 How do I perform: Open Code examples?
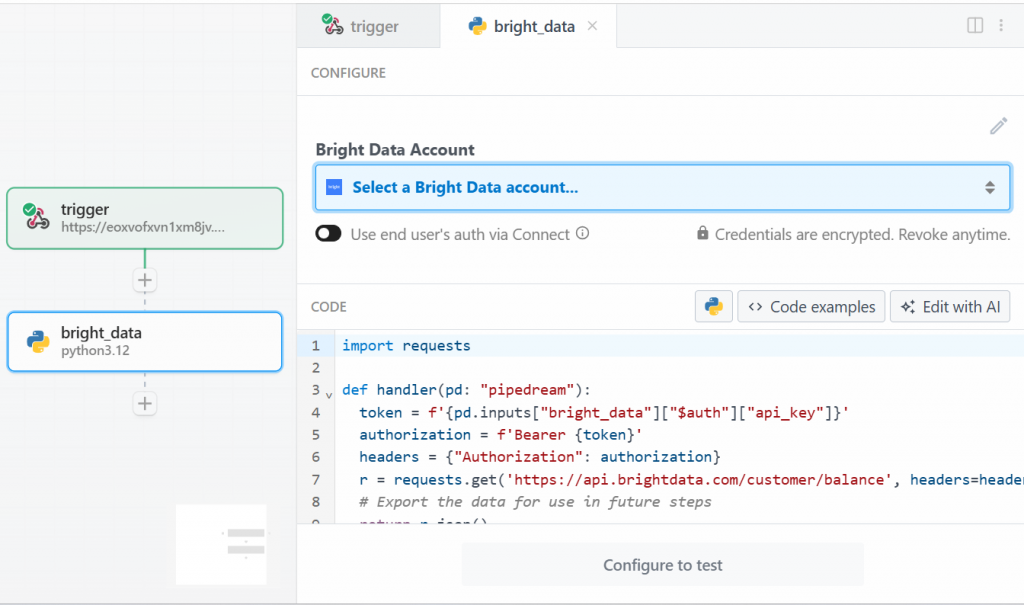[811, 306]
